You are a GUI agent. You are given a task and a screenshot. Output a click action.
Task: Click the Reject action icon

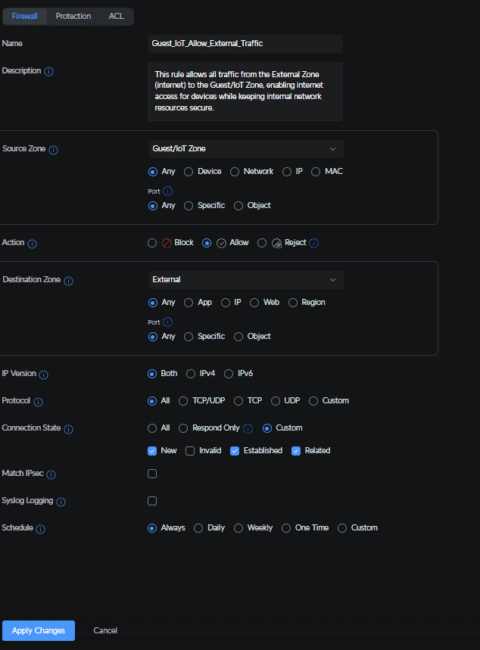pyautogui.click(x=276, y=243)
